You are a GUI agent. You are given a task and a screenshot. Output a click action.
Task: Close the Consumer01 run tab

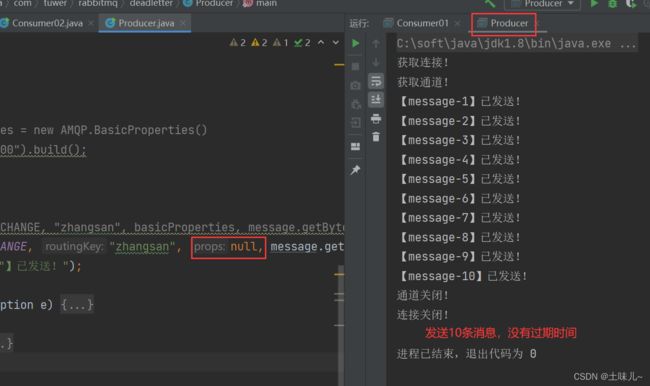tap(457, 24)
